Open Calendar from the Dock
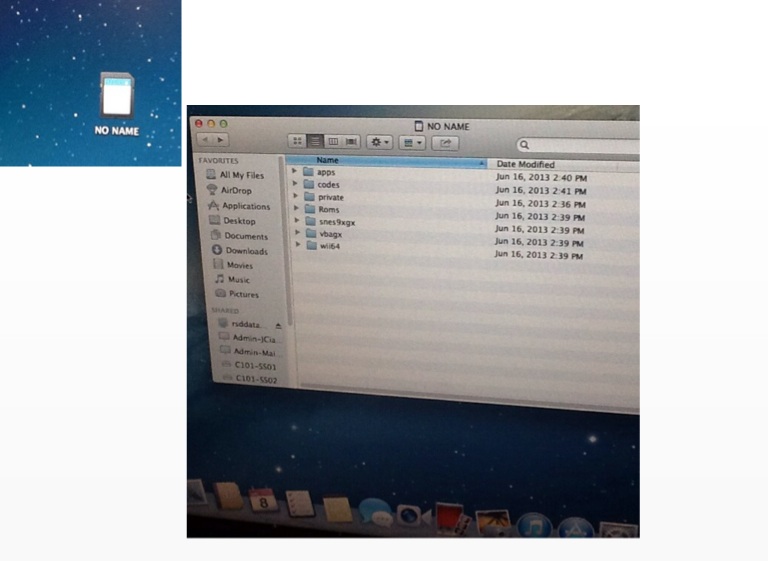The width and height of the screenshot is (768, 561). [x=264, y=499]
